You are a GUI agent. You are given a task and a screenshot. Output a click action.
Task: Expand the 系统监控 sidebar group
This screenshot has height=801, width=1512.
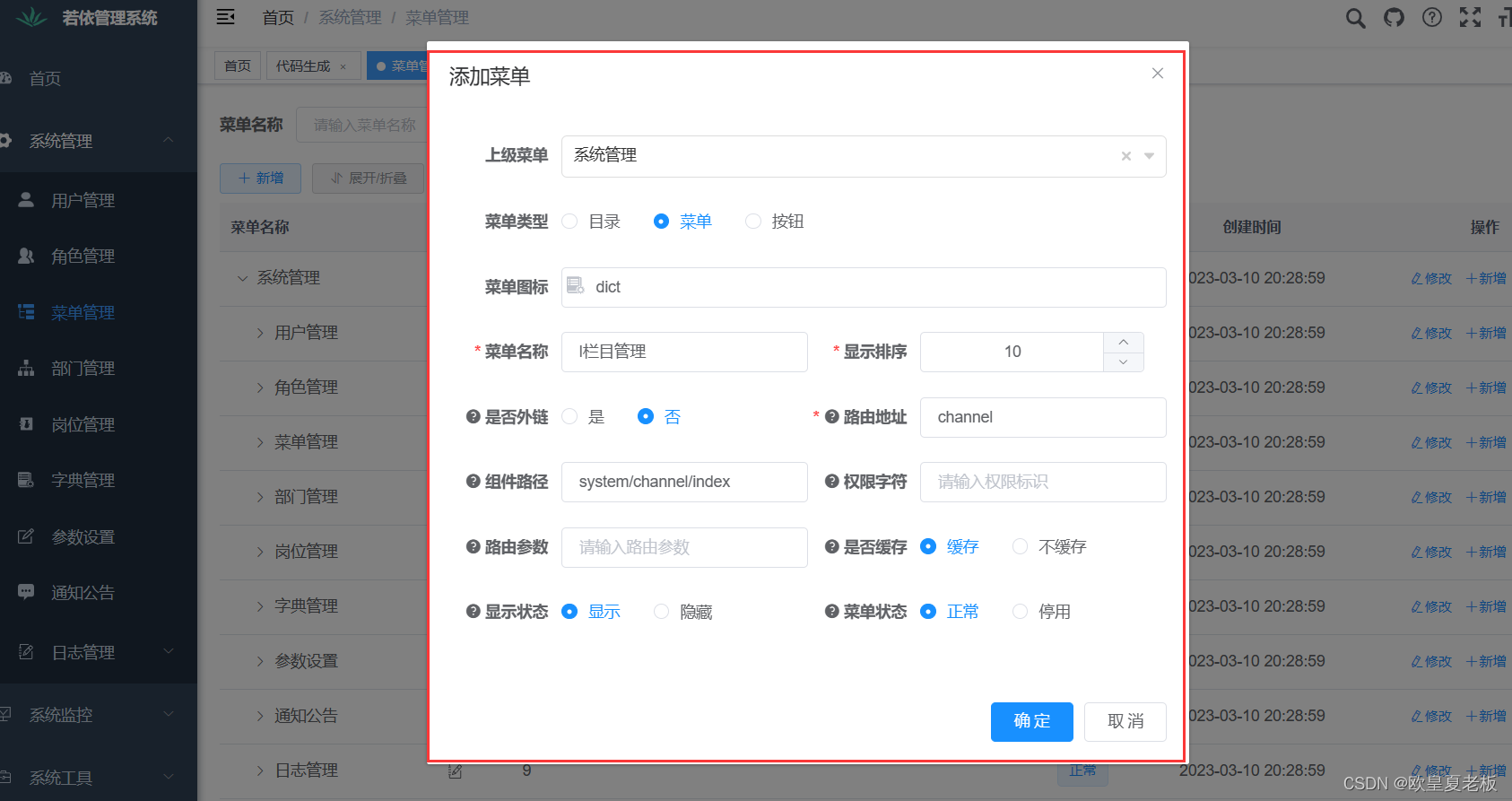click(169, 714)
